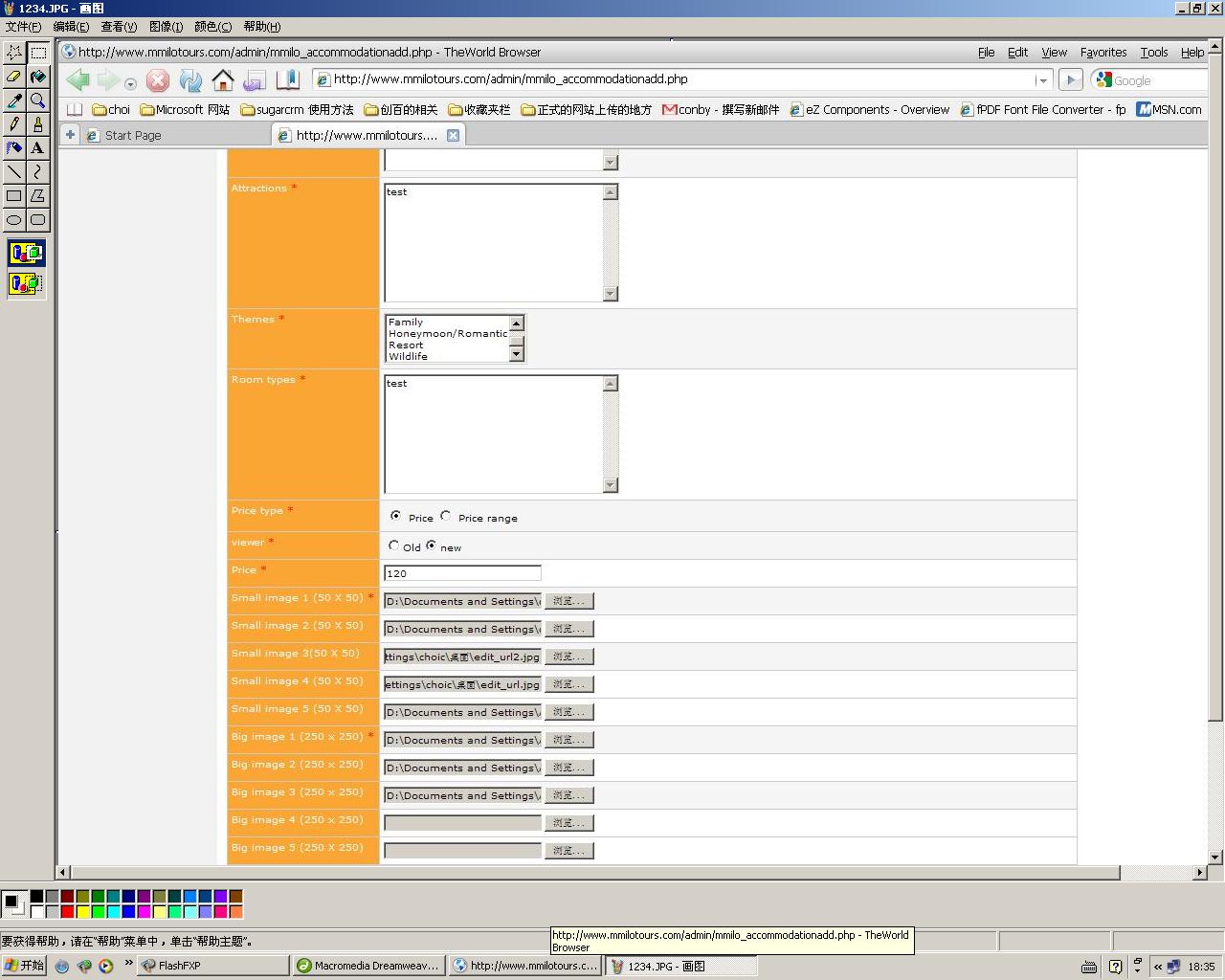Select the Price radio button

click(x=395, y=516)
